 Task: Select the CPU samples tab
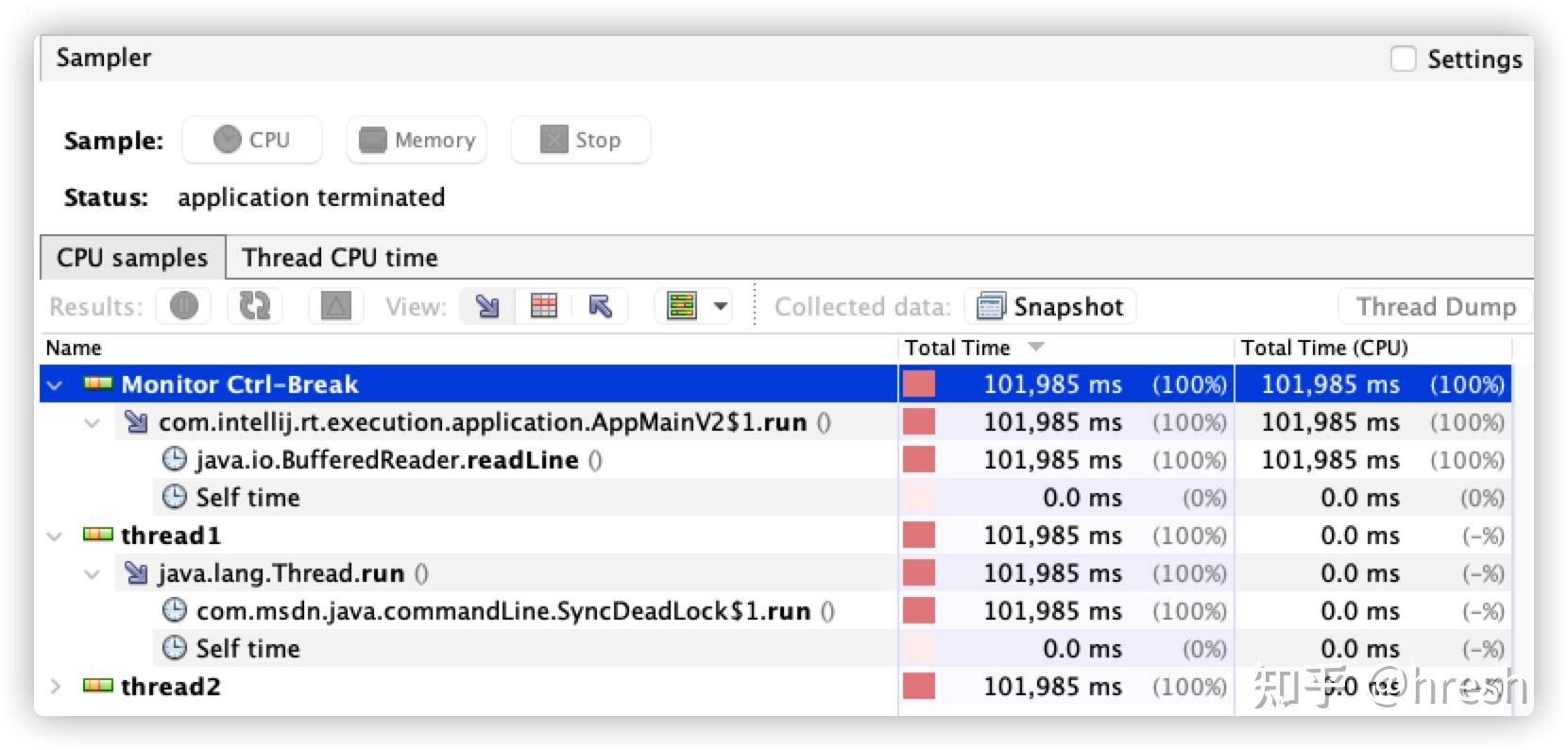[x=132, y=258]
